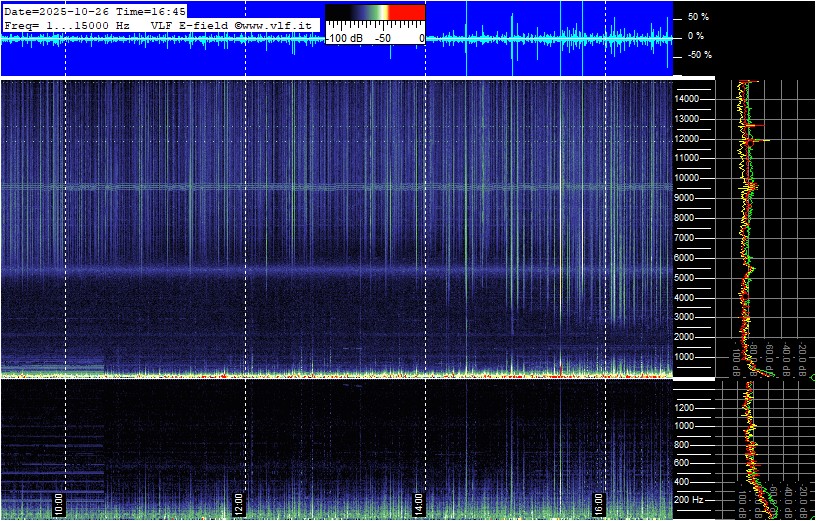Screen dimensions: 816x521
Task: Select the 12:00 time marker label
Action: [x=239, y=502]
